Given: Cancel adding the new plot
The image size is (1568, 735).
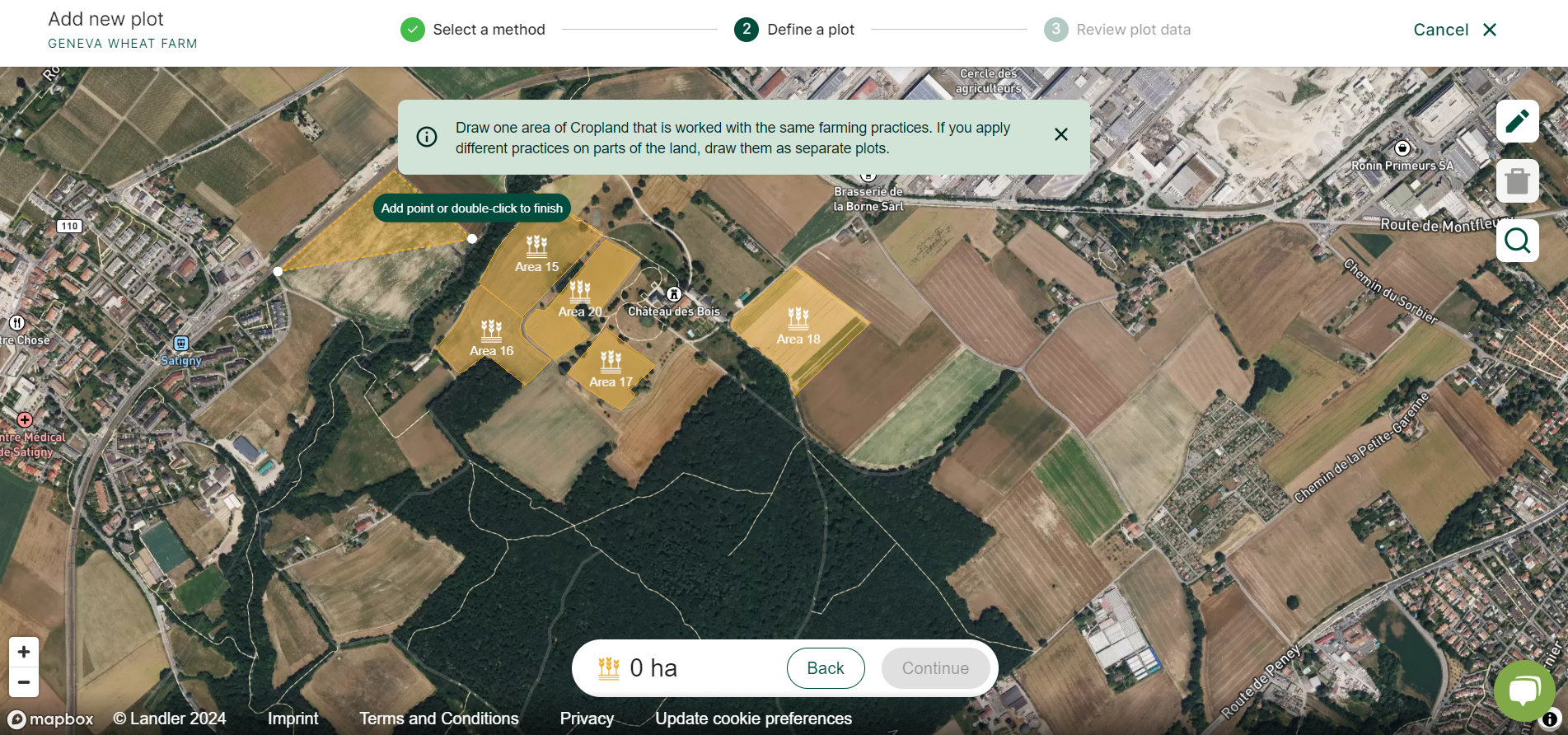Looking at the screenshot, I should click(x=1454, y=30).
